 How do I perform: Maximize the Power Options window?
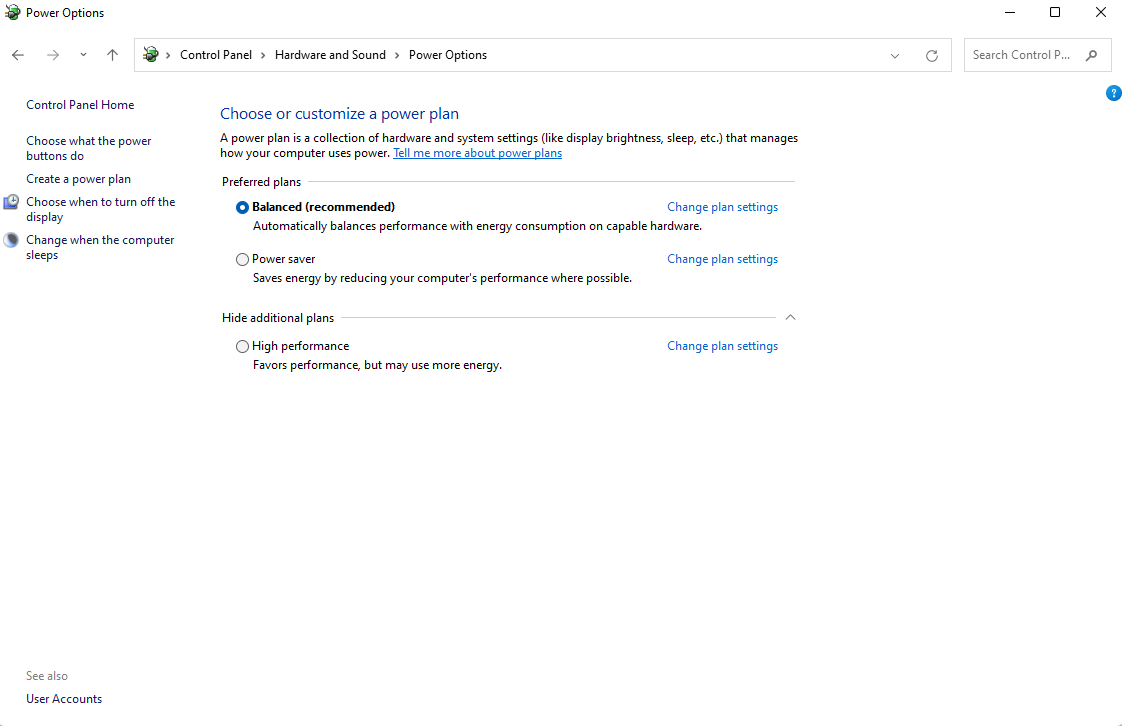(x=1055, y=12)
